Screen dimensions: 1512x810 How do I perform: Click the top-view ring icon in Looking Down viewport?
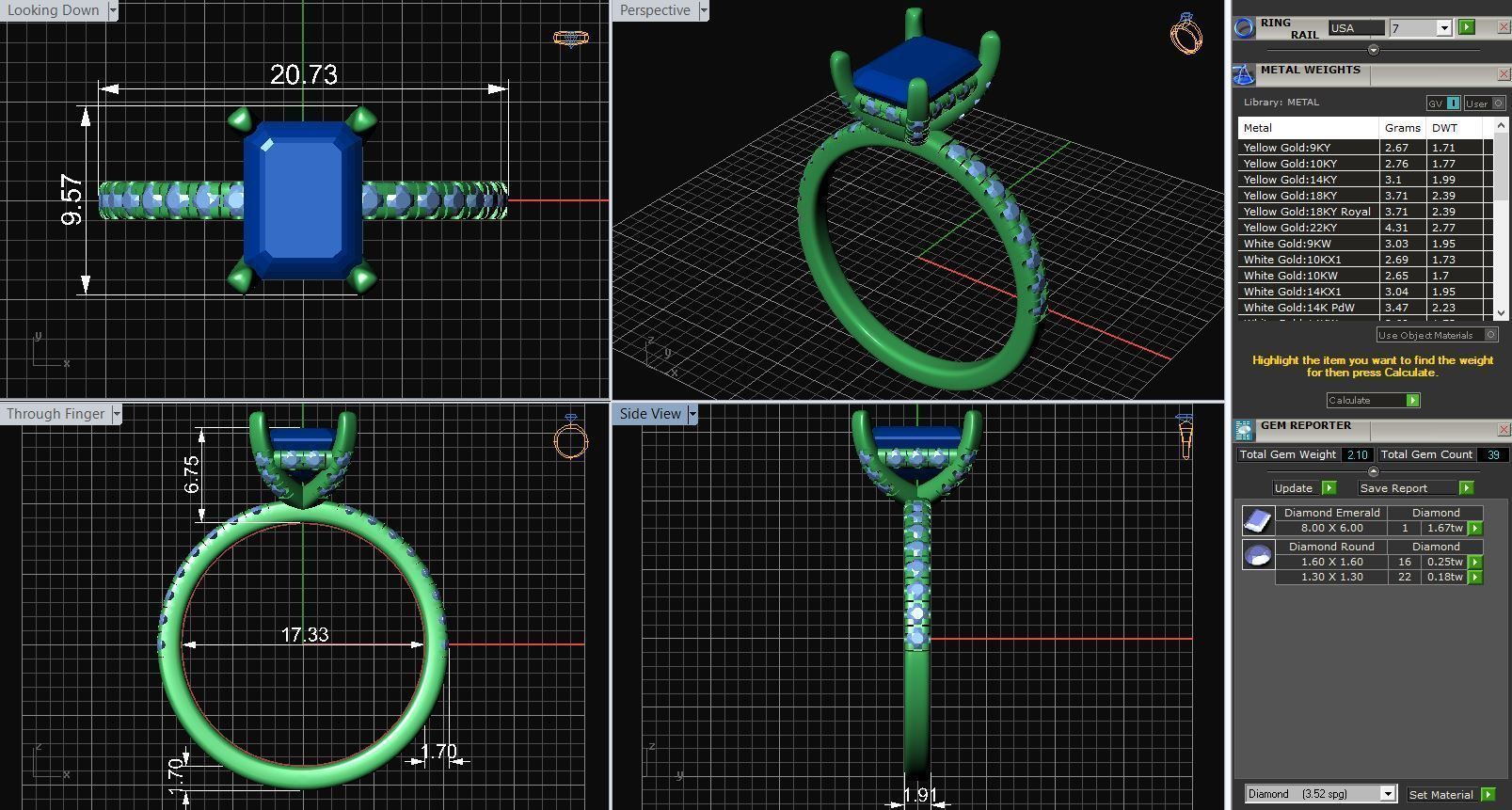[570, 39]
